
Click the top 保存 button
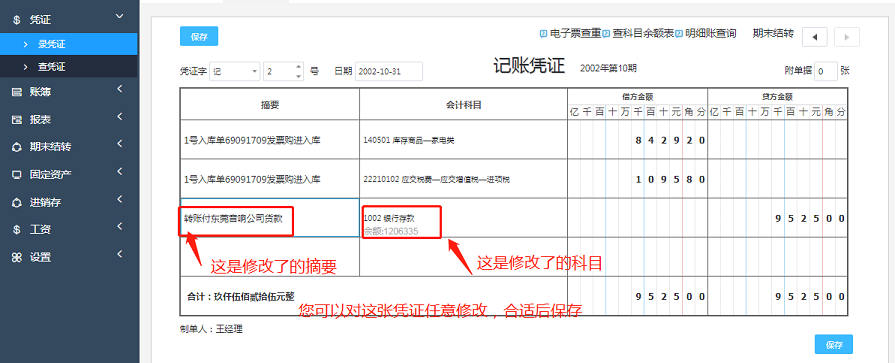(199, 37)
